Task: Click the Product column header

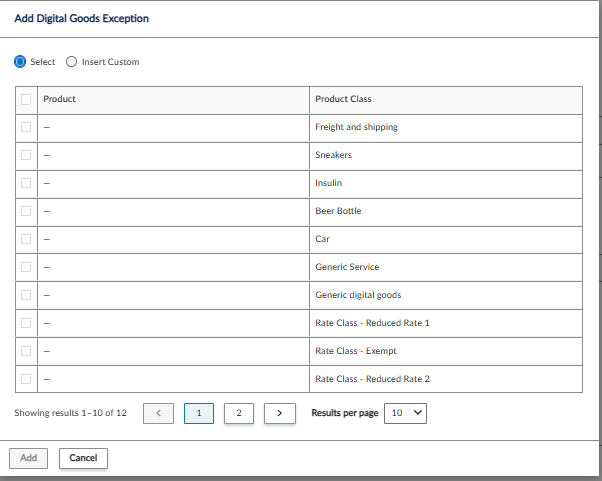Action: coord(174,100)
